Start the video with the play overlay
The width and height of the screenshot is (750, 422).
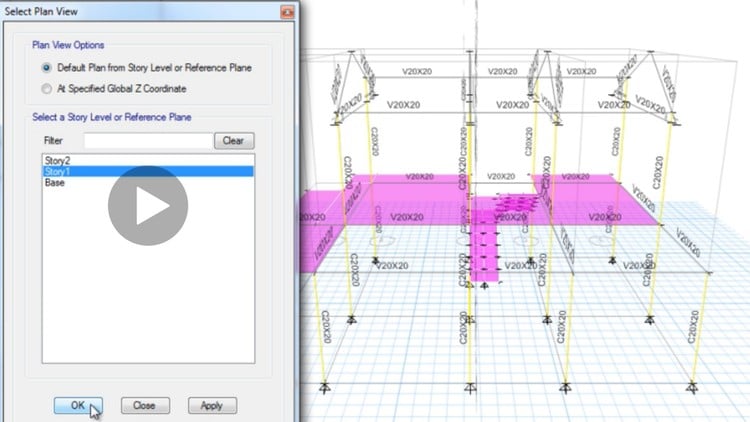pyautogui.click(x=148, y=206)
